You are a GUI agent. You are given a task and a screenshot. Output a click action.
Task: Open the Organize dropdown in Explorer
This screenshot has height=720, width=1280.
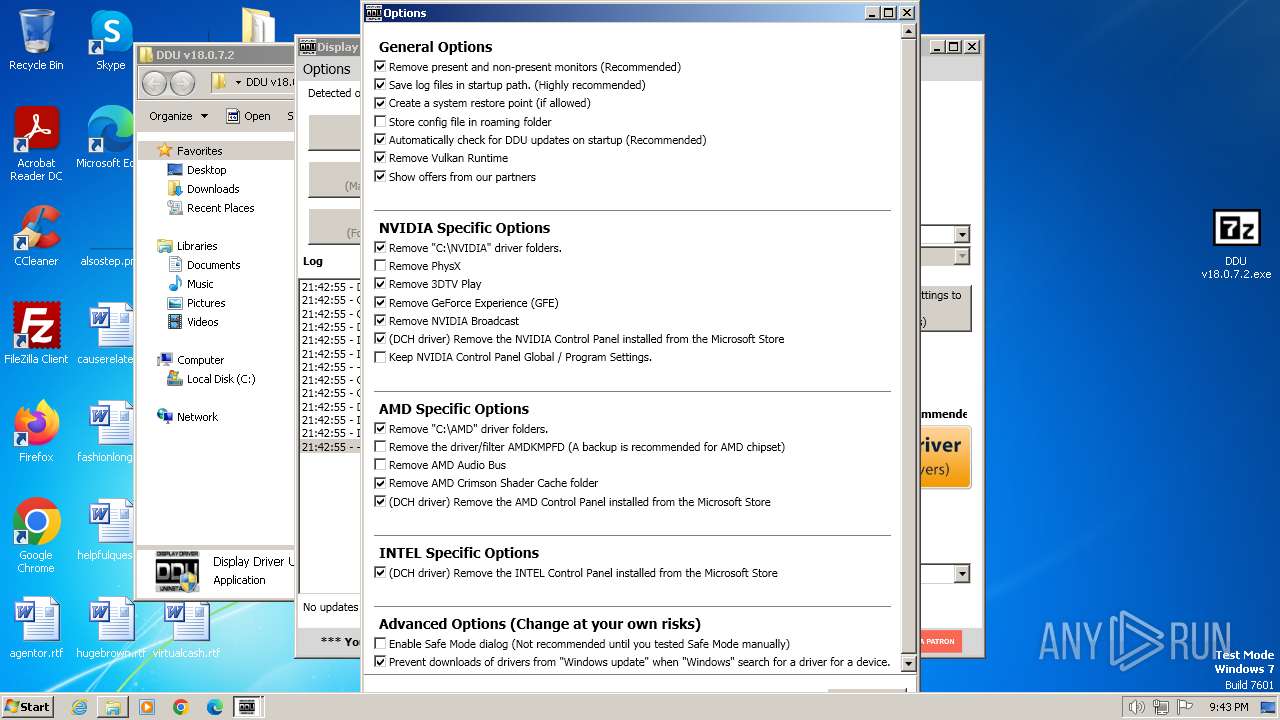(178, 116)
